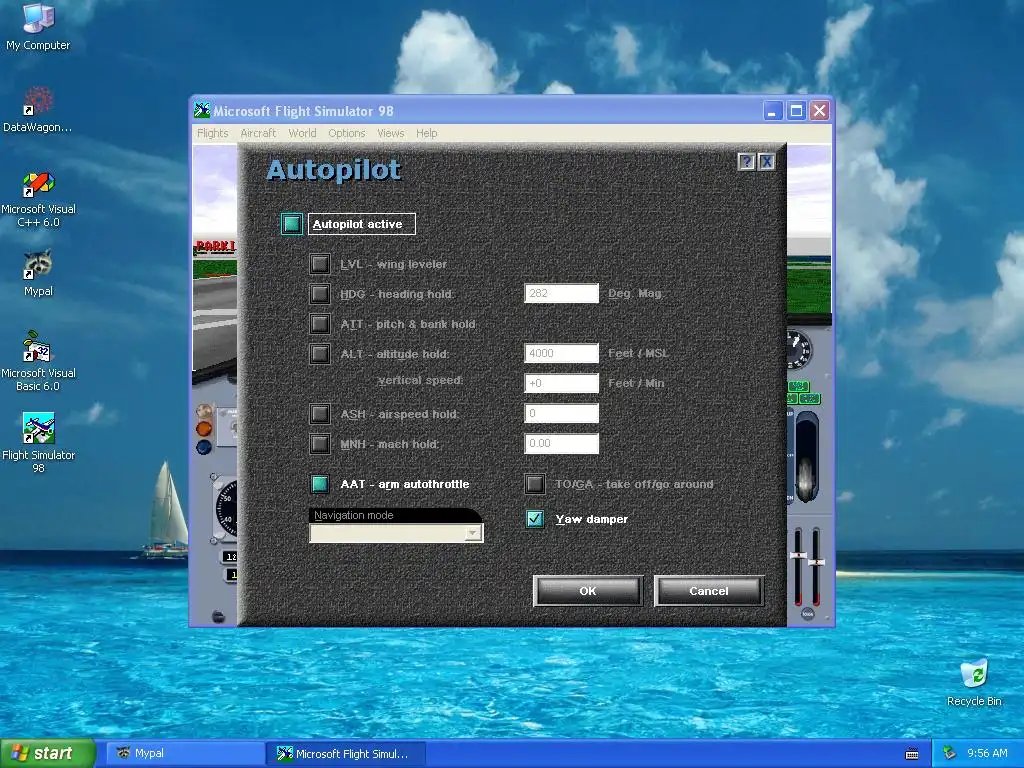Click the keyboard icon in system tray
This screenshot has width=1024, height=768.
[912, 754]
